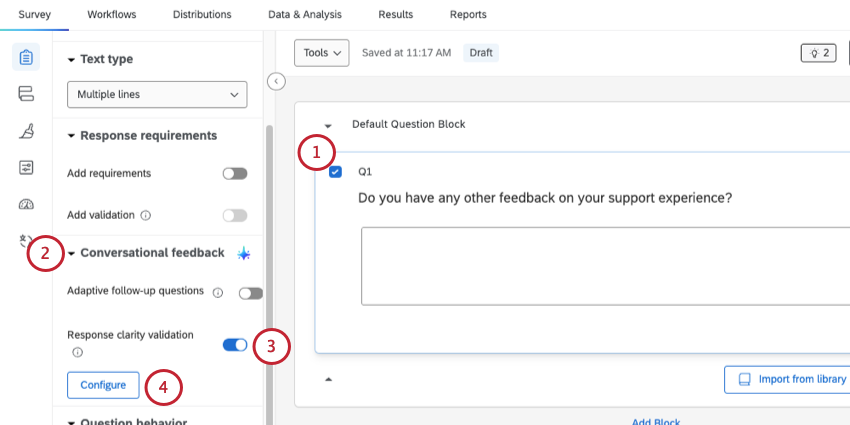
Task: Switch to the Survey tab
Action: 34,15
